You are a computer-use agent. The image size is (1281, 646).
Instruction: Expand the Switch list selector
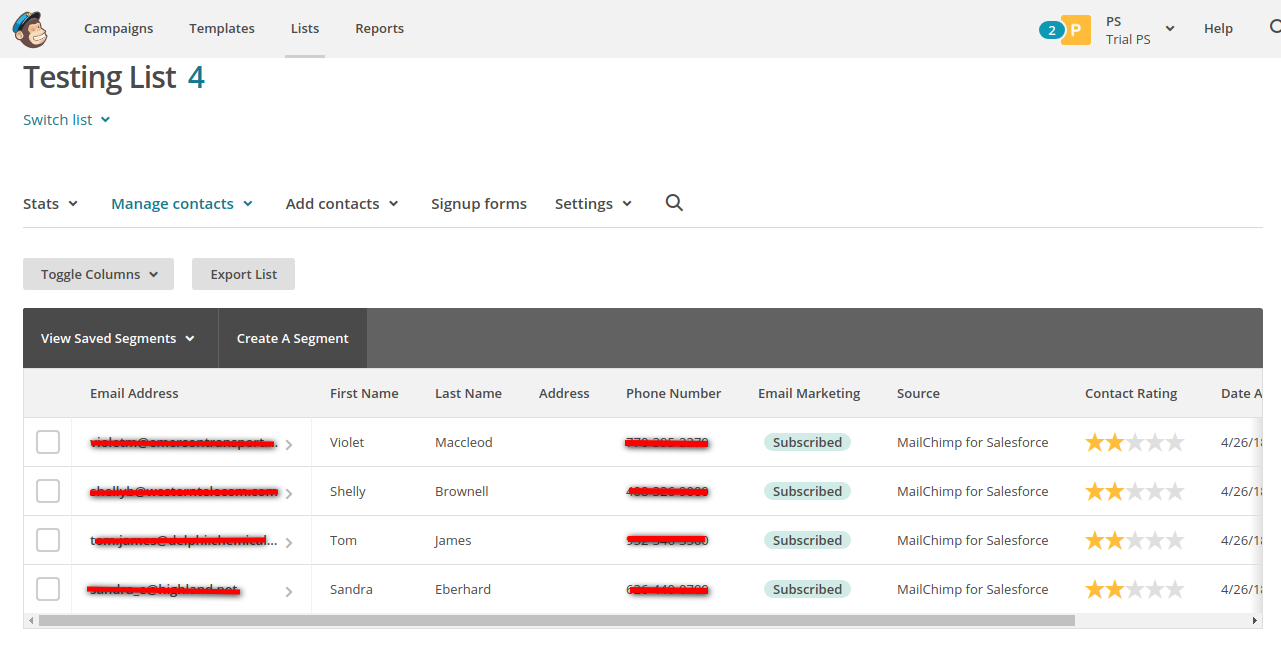tap(66, 120)
